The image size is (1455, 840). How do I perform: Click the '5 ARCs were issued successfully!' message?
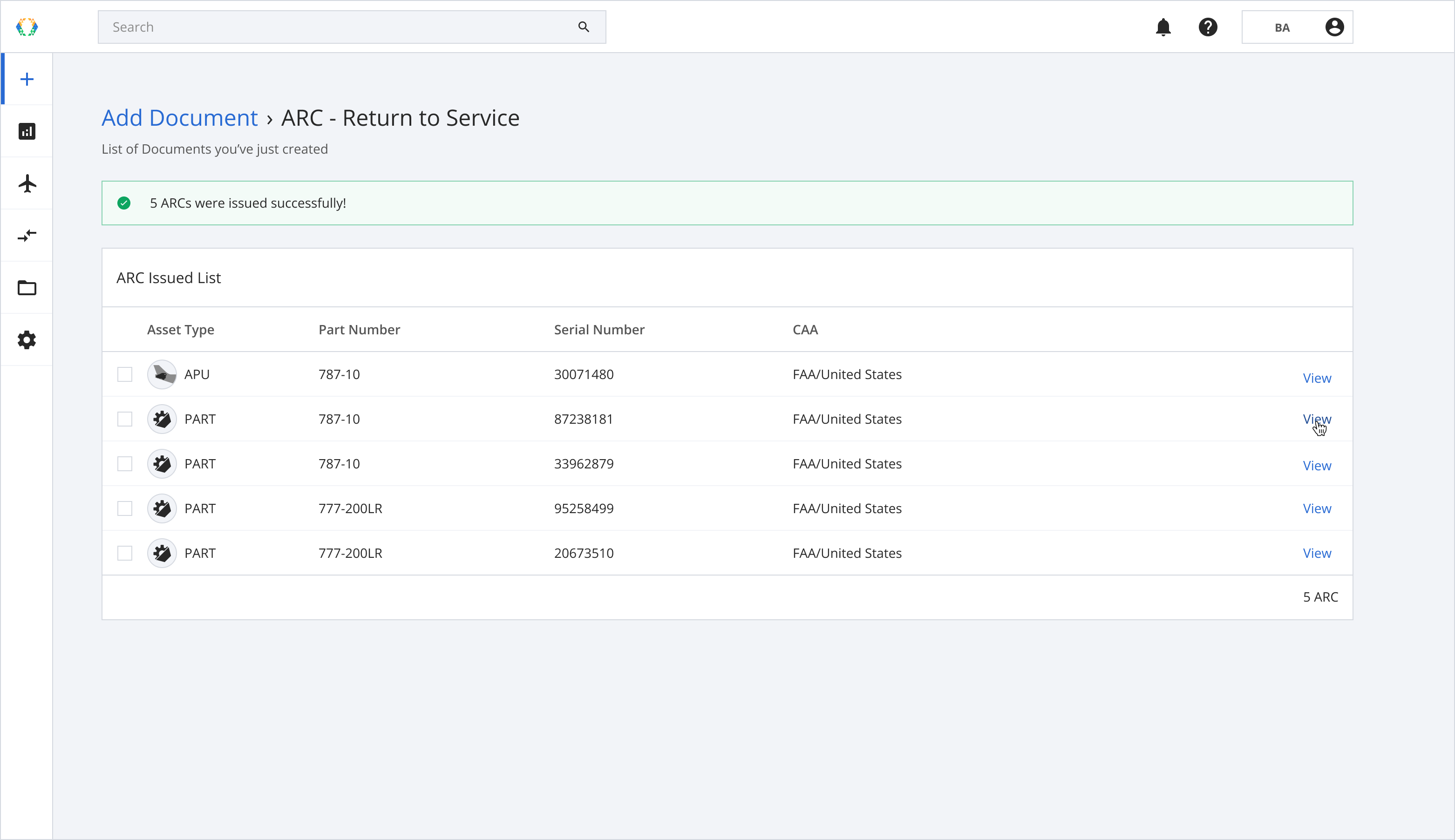pyautogui.click(x=248, y=203)
